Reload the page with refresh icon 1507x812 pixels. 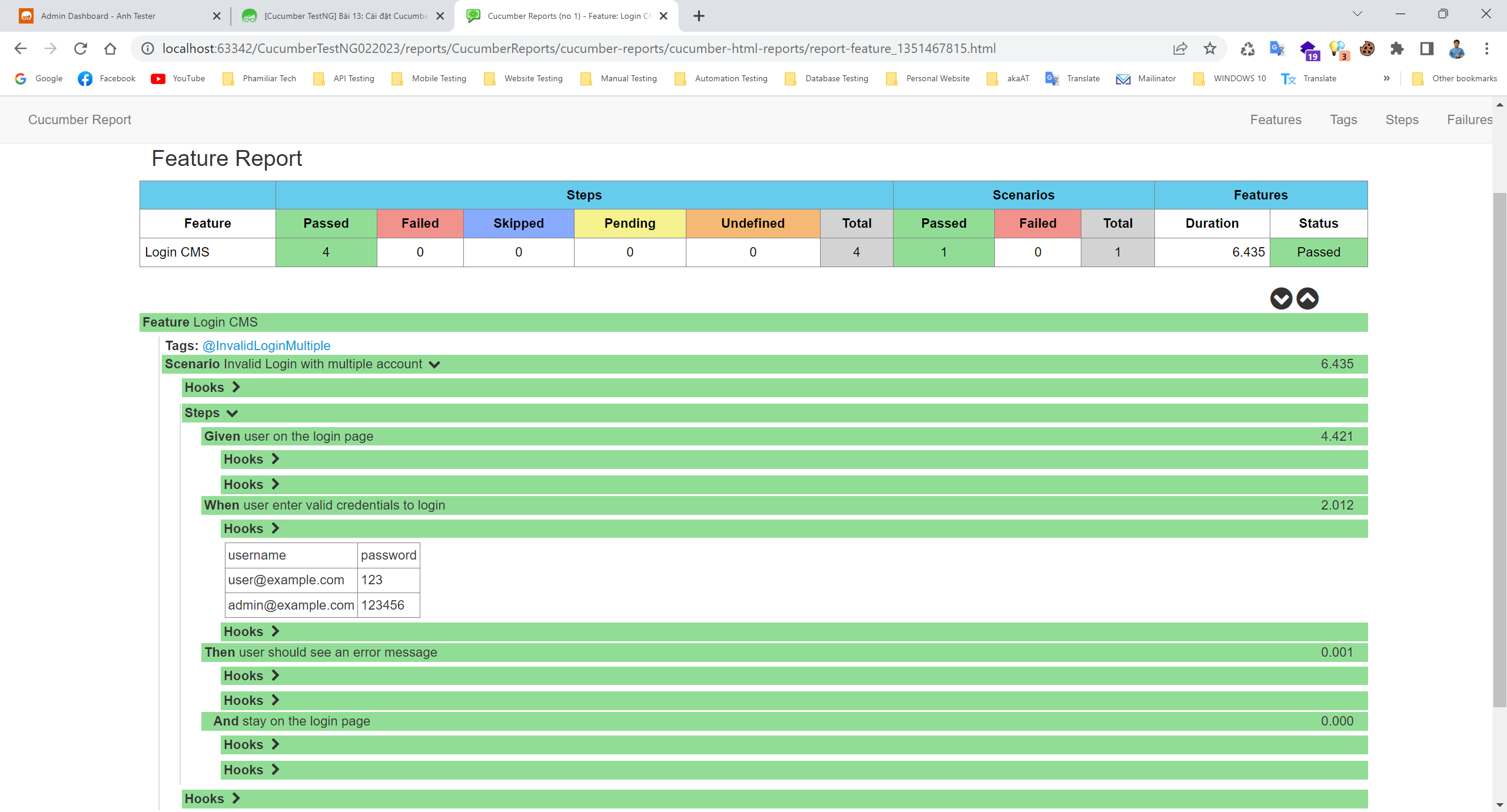(81, 49)
